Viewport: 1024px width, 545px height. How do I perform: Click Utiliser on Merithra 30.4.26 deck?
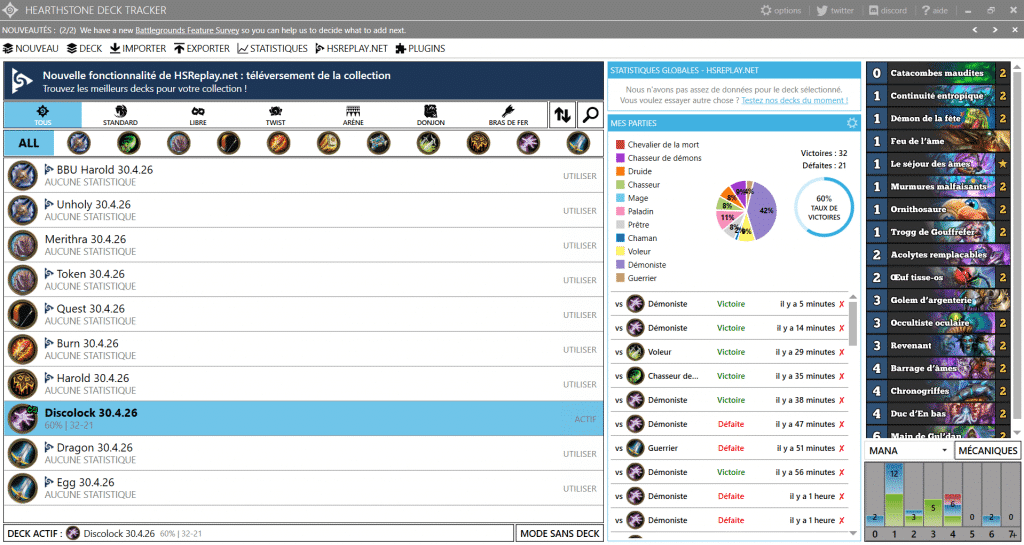(x=580, y=245)
